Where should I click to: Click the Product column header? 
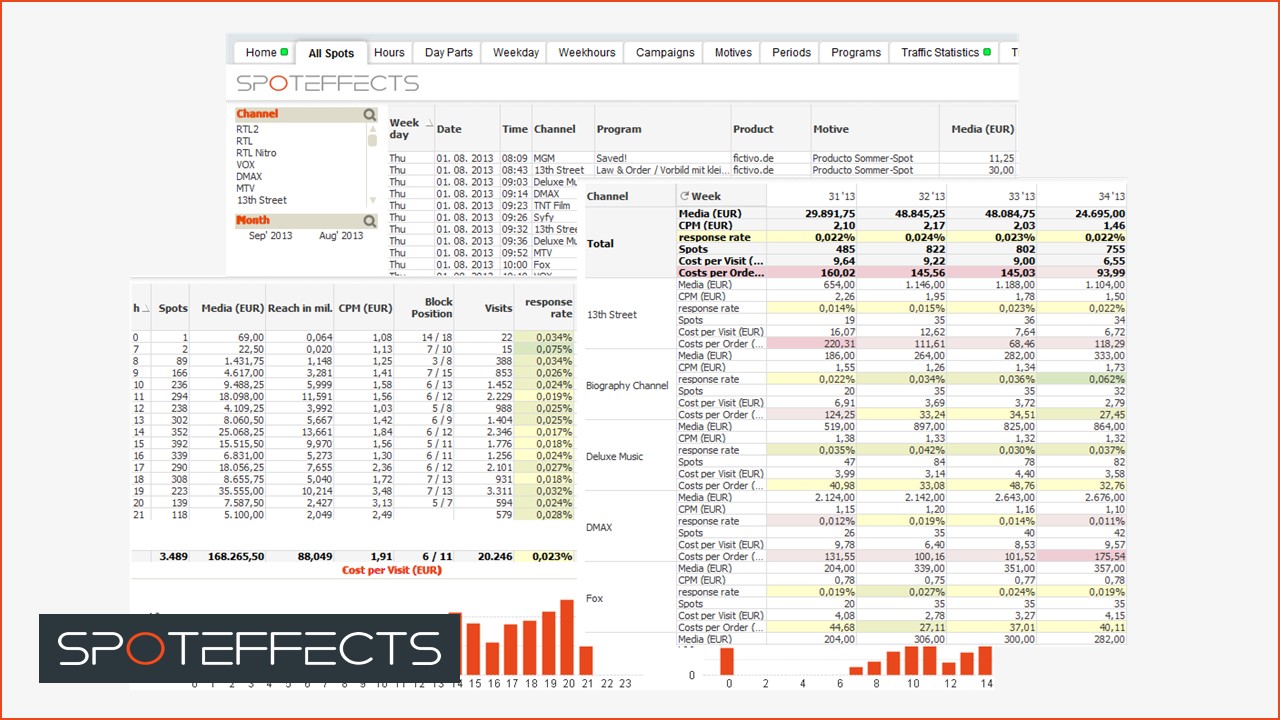(771, 129)
